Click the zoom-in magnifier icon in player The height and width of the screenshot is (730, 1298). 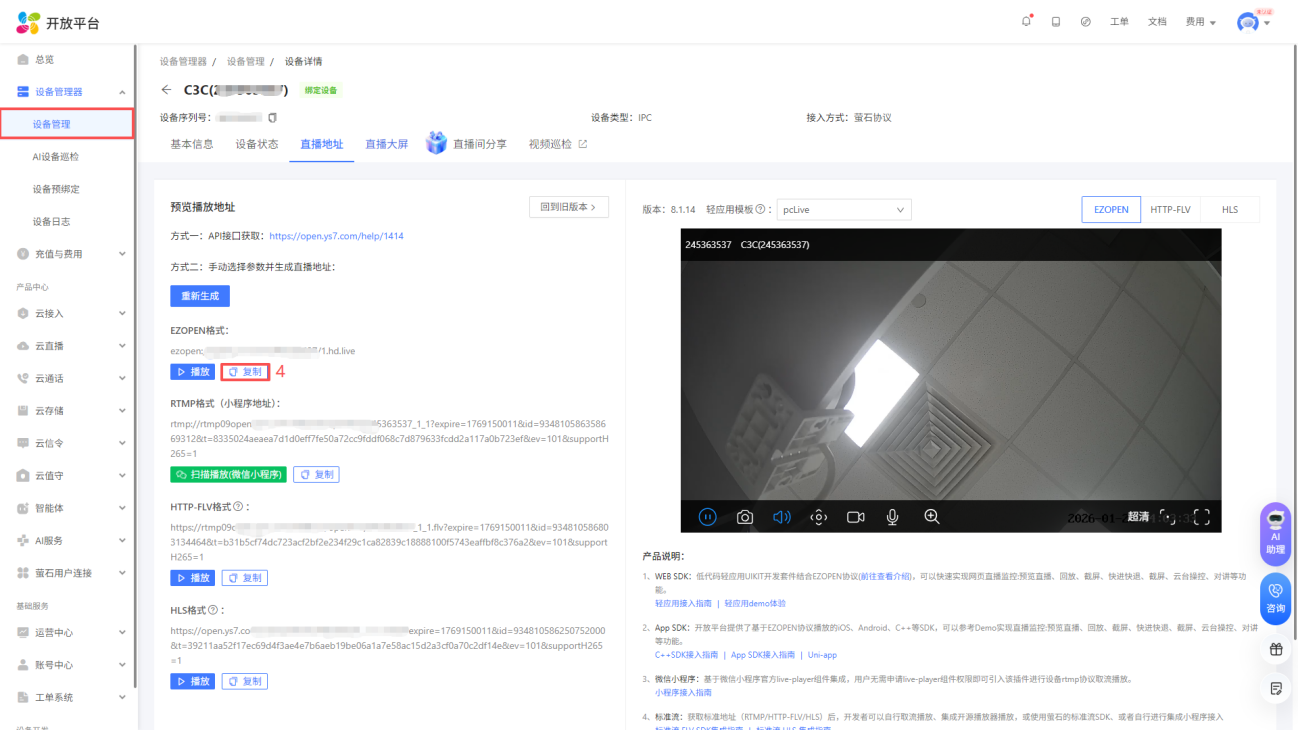(932, 517)
